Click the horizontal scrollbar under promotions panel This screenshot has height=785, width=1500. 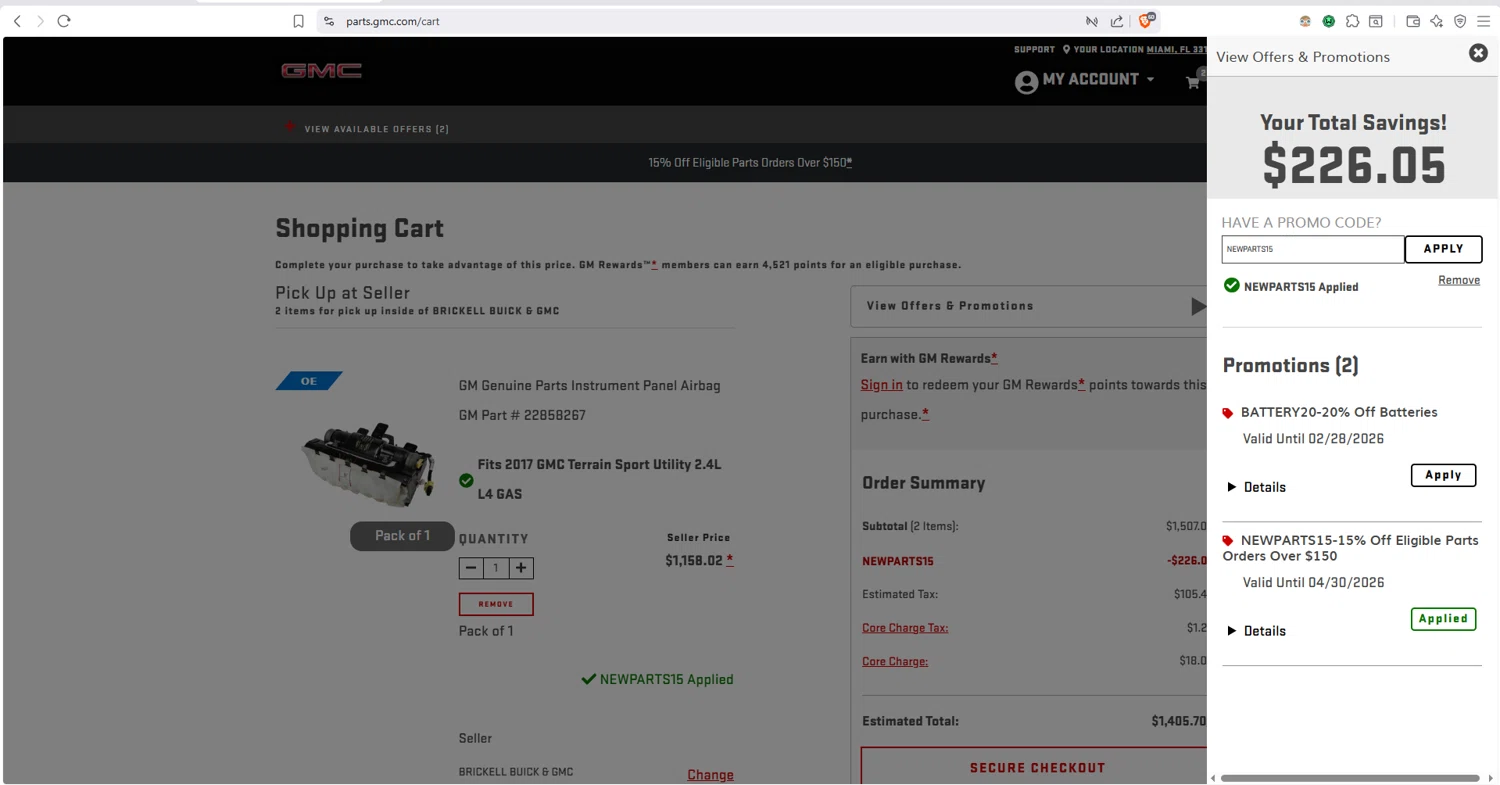[1349, 778]
